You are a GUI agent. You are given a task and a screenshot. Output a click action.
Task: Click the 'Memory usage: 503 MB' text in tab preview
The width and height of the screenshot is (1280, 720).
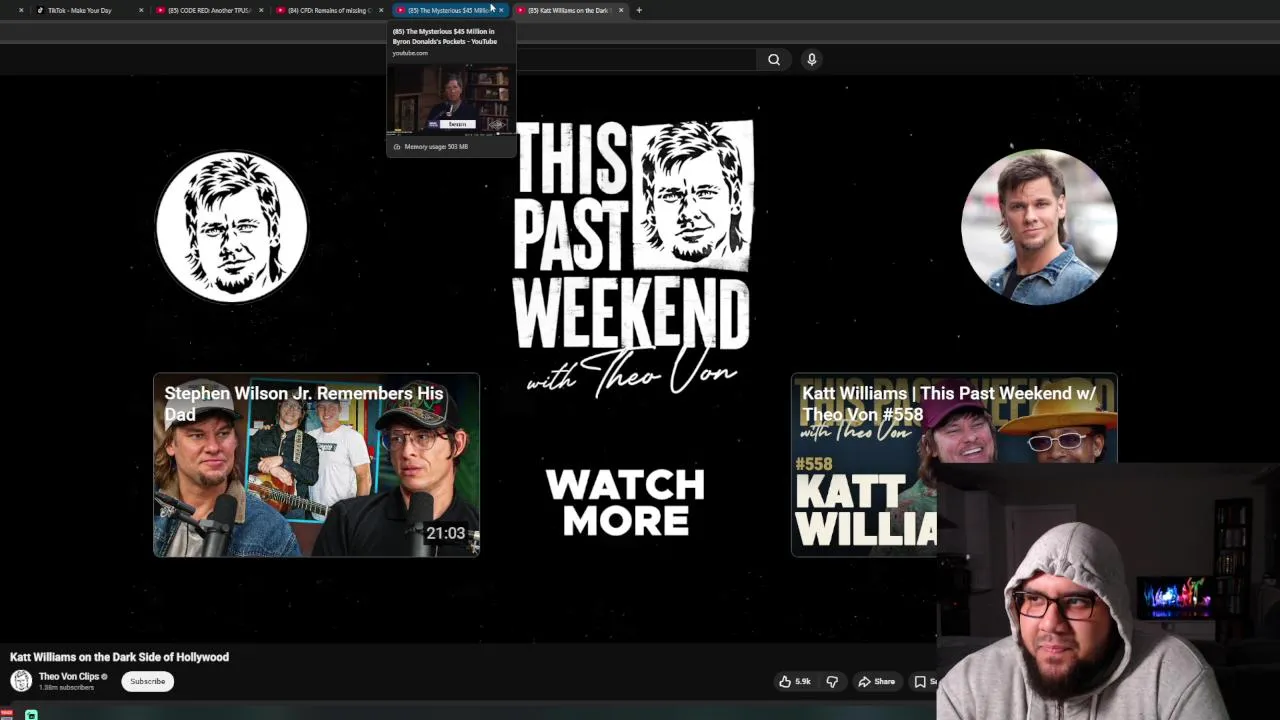(436, 147)
